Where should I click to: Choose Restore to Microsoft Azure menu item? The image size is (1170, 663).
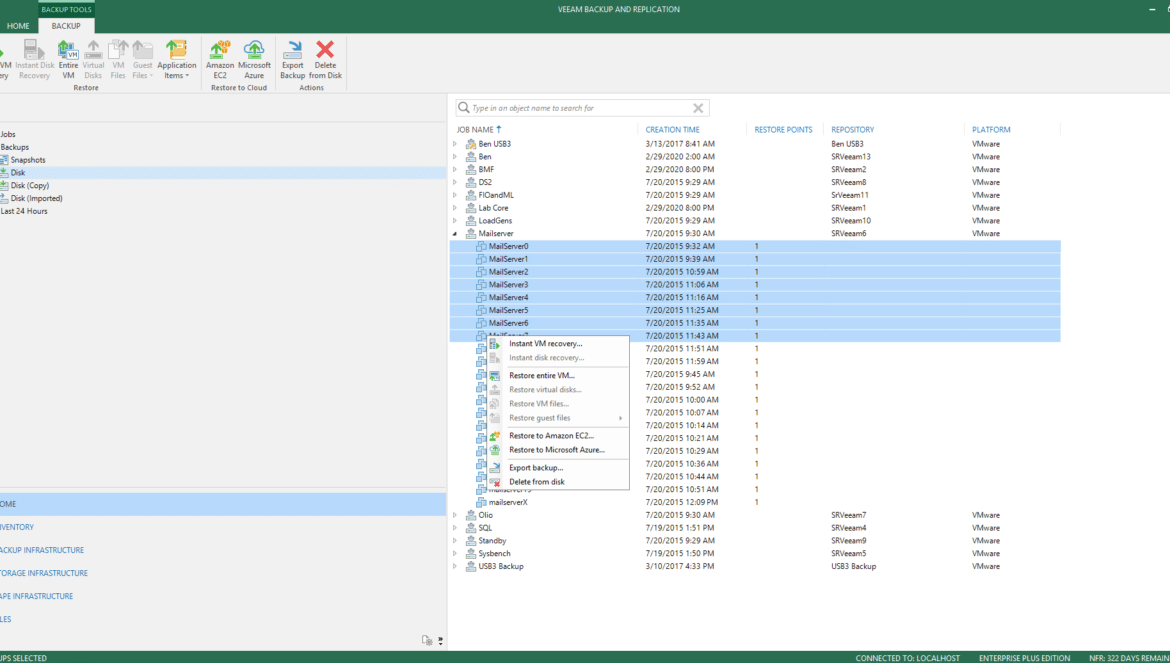click(x=557, y=450)
